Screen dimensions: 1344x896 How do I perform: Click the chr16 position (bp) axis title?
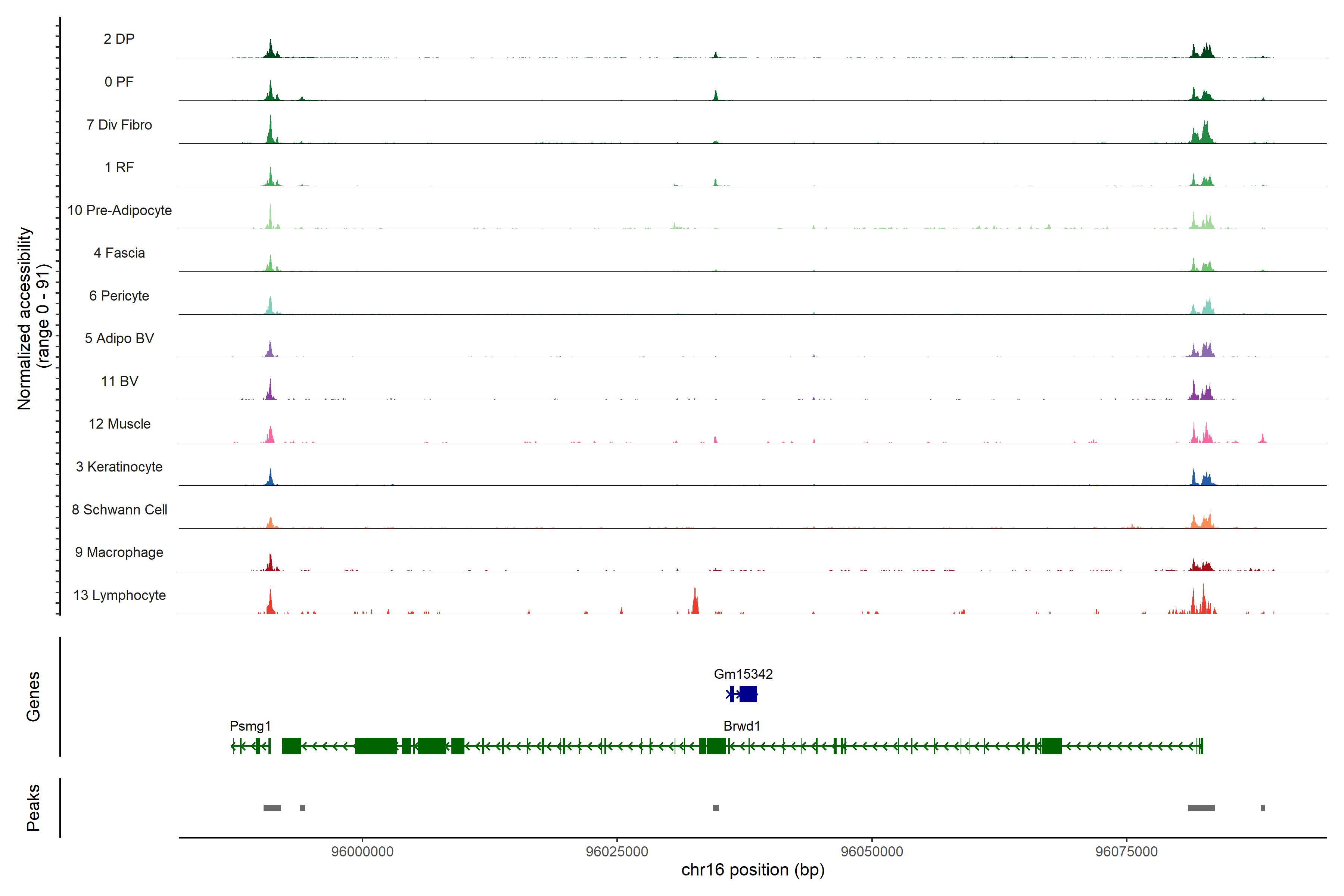(x=753, y=870)
